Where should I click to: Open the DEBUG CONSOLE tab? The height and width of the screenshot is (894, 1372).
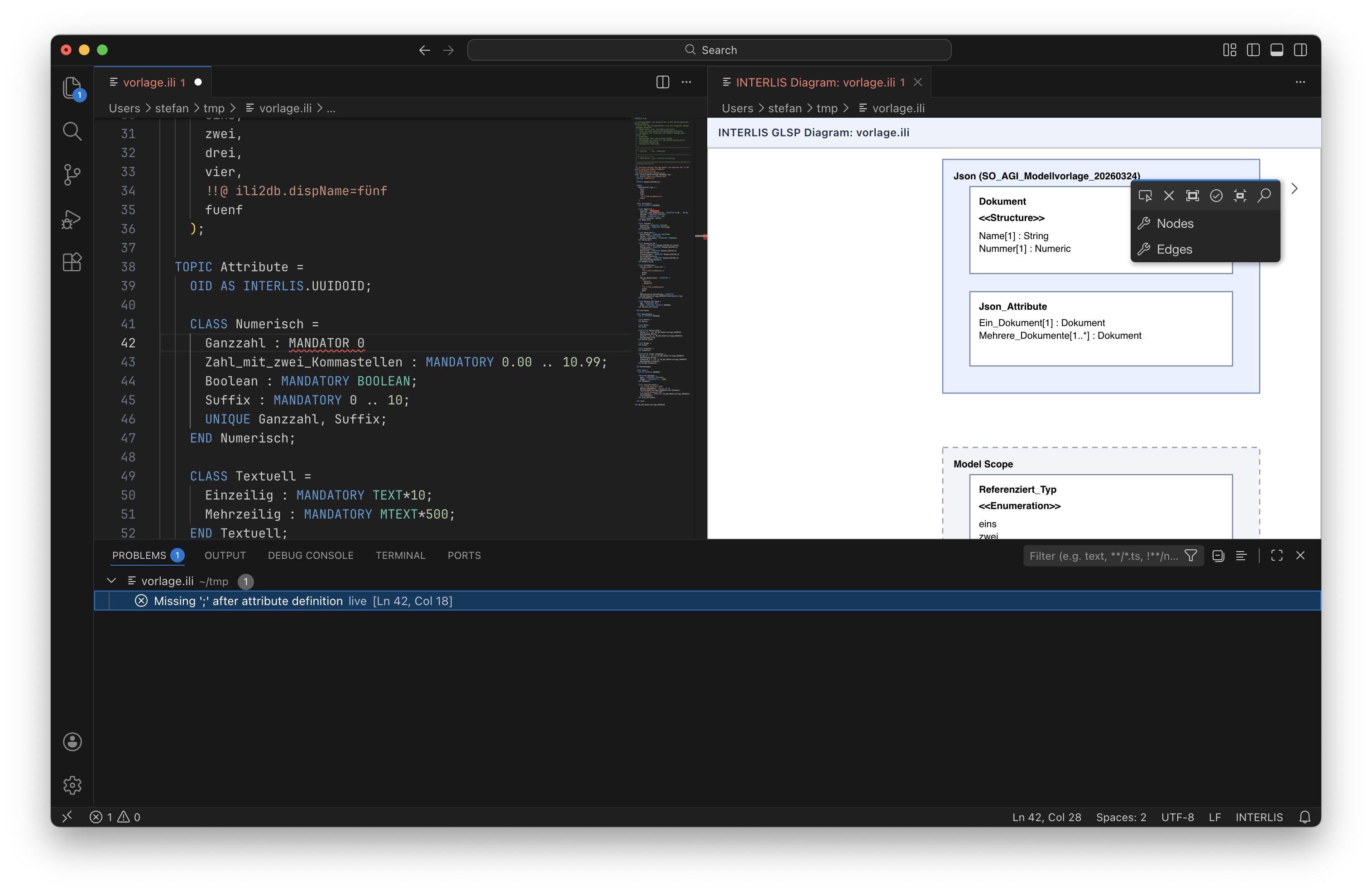[x=311, y=556]
